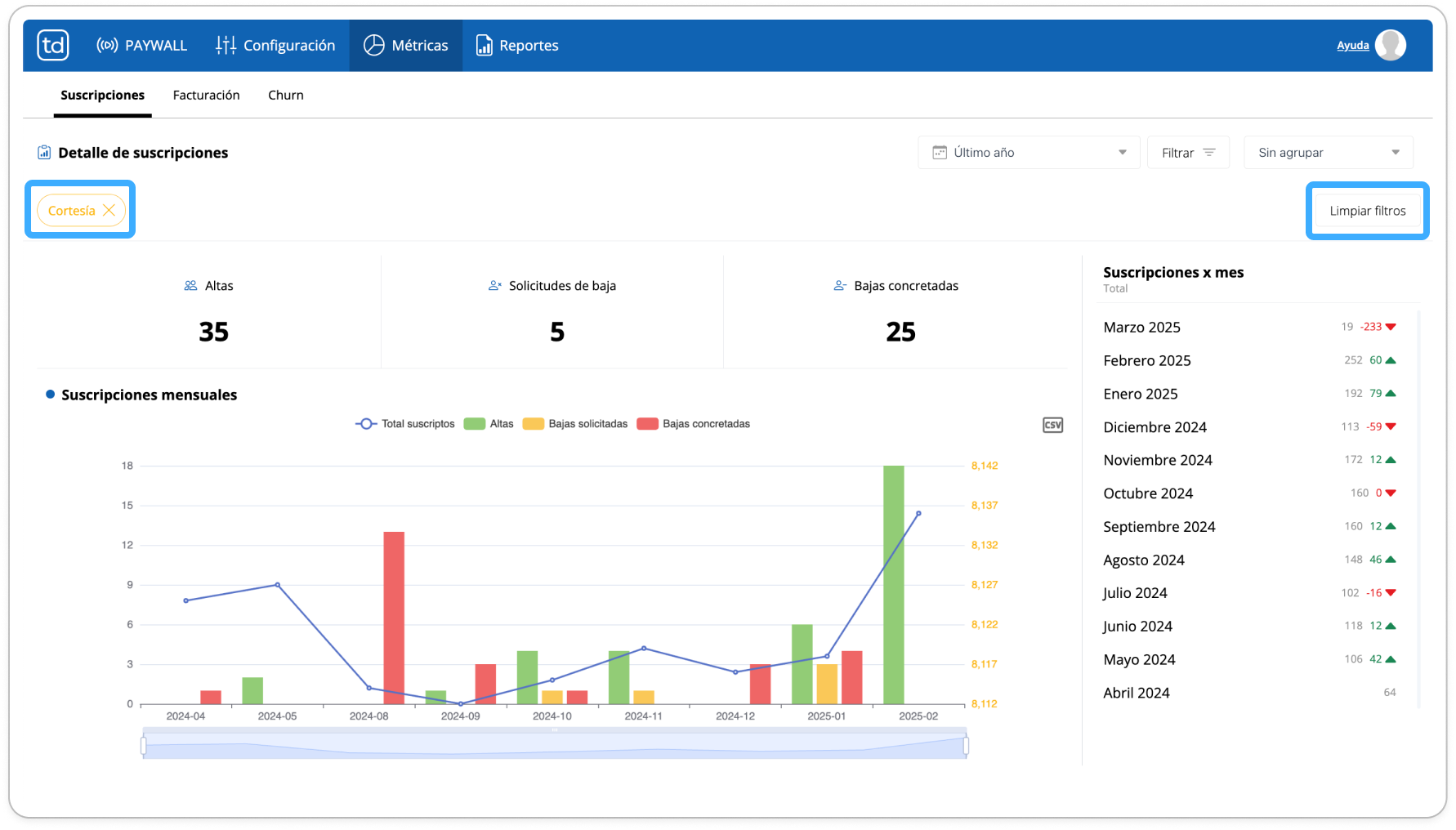Select the Marzo 2025 row

(x=1250, y=327)
